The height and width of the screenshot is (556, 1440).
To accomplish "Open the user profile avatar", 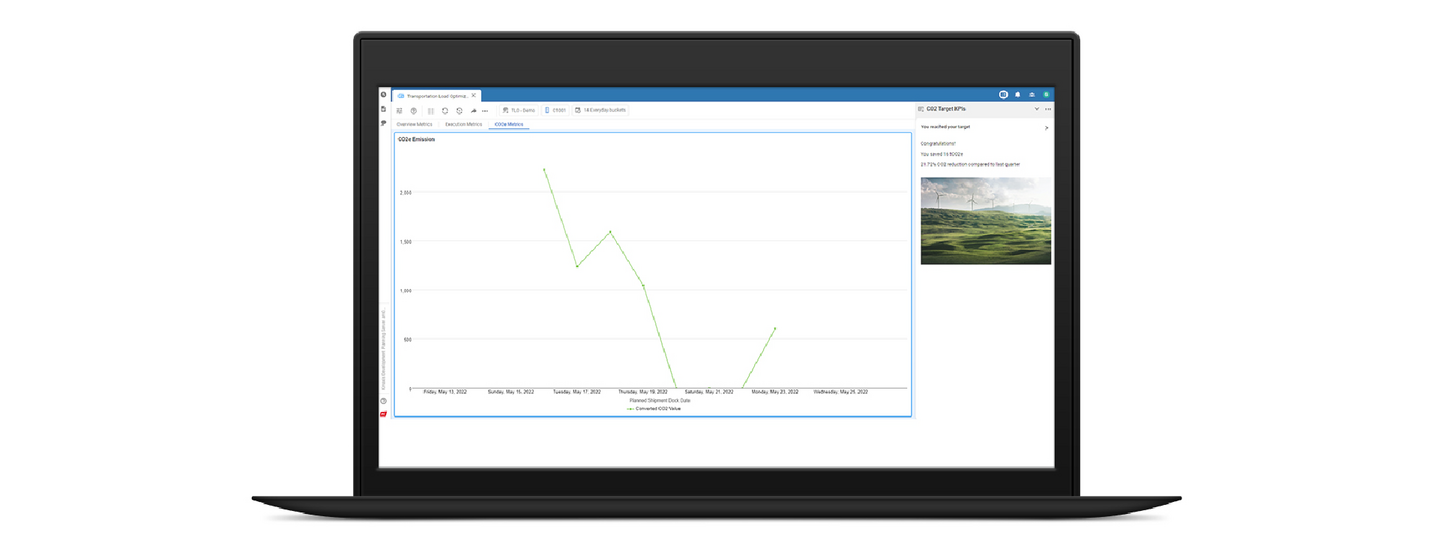I will click(1046, 95).
